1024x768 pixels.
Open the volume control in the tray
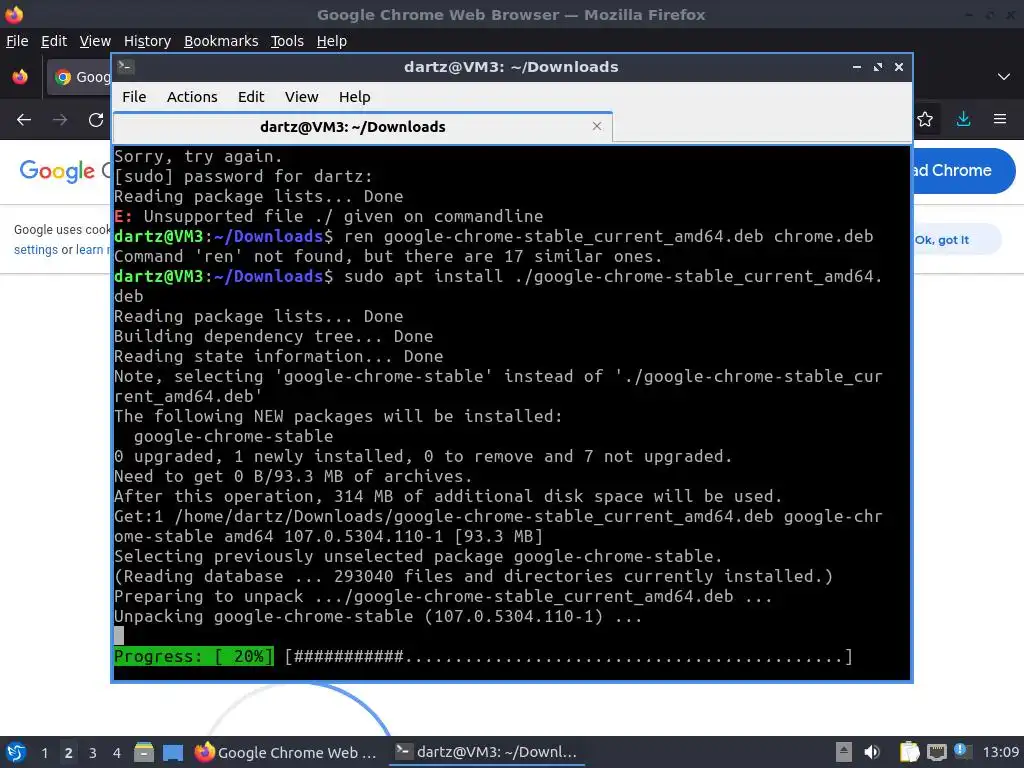pos(871,752)
